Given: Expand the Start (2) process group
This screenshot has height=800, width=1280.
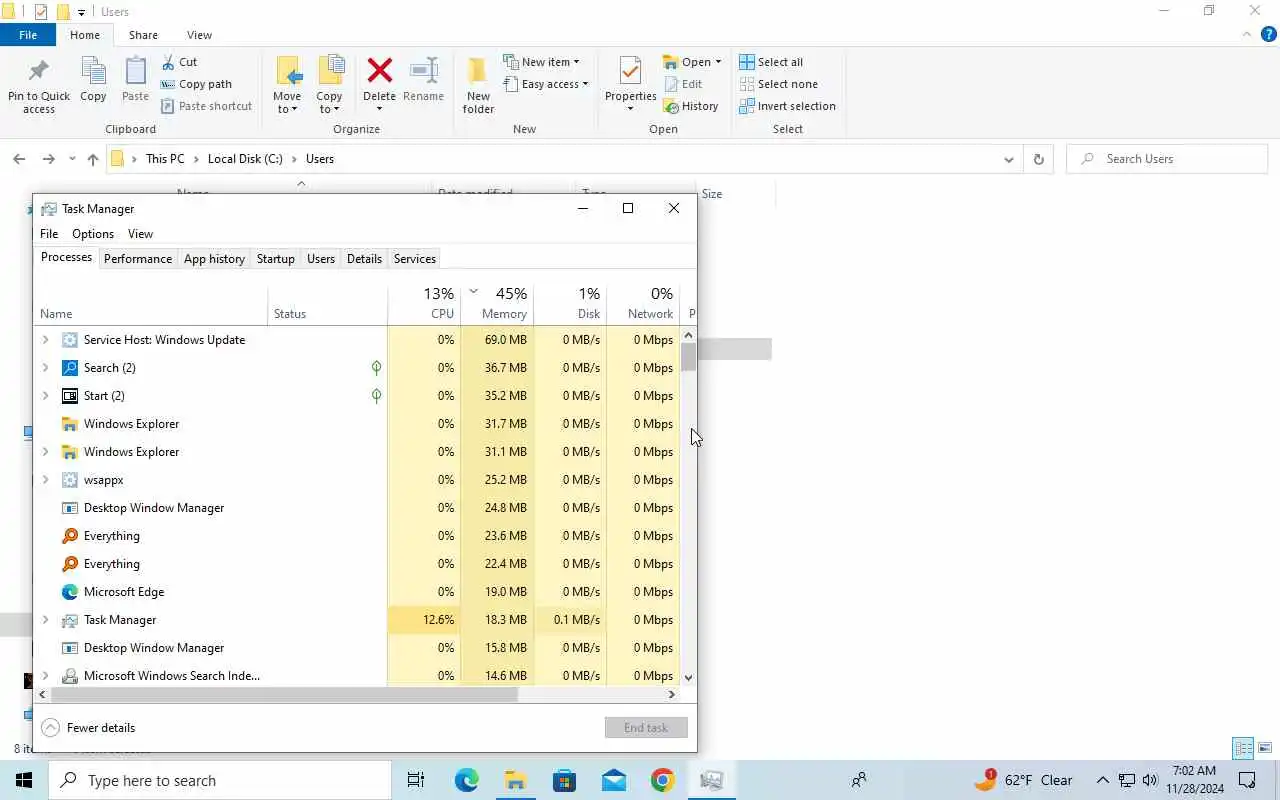Looking at the screenshot, I should click(45, 396).
